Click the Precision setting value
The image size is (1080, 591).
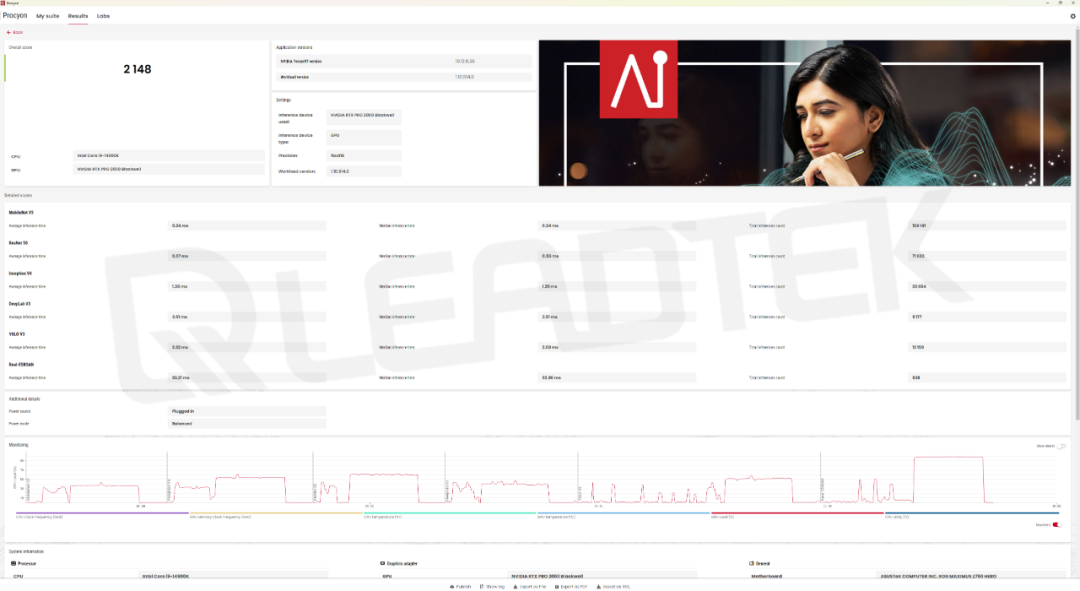coord(364,156)
